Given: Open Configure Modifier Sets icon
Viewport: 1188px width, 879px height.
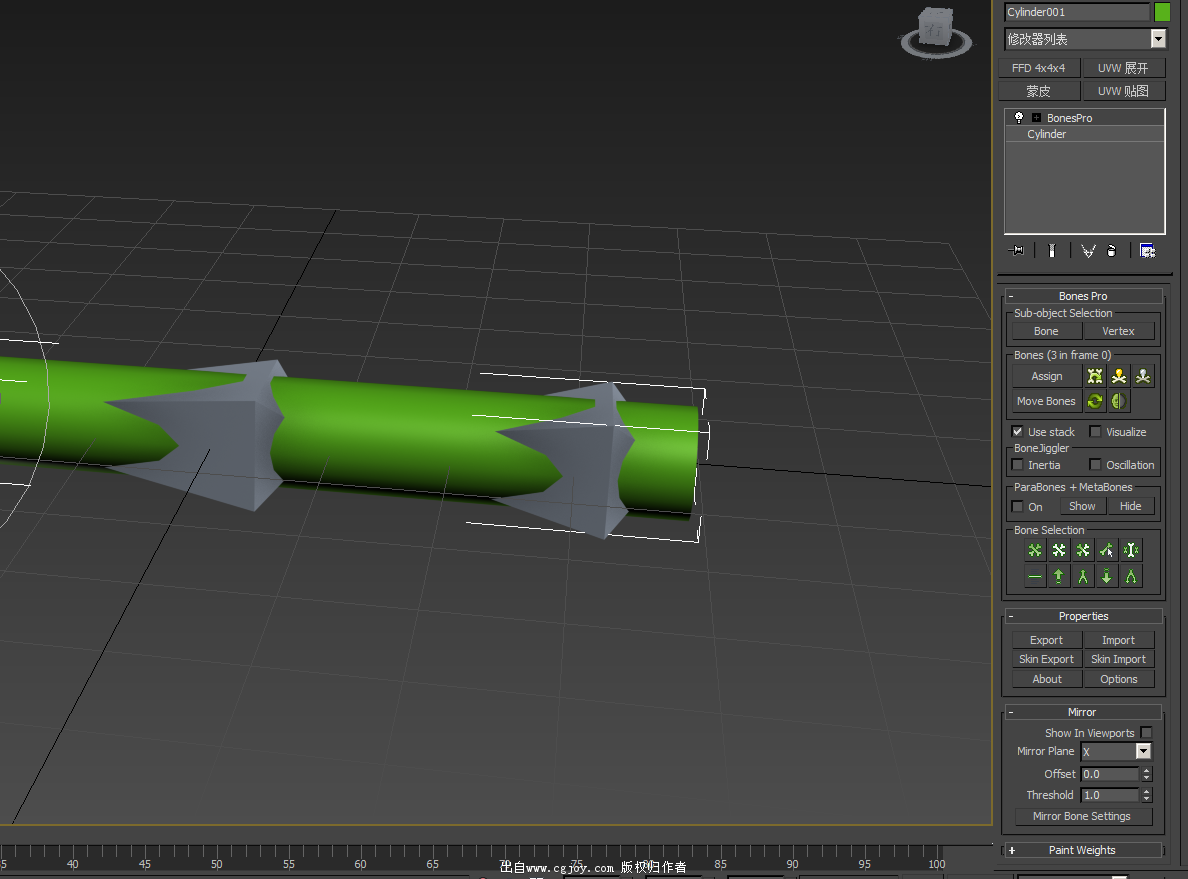Looking at the screenshot, I should pyautogui.click(x=1147, y=251).
